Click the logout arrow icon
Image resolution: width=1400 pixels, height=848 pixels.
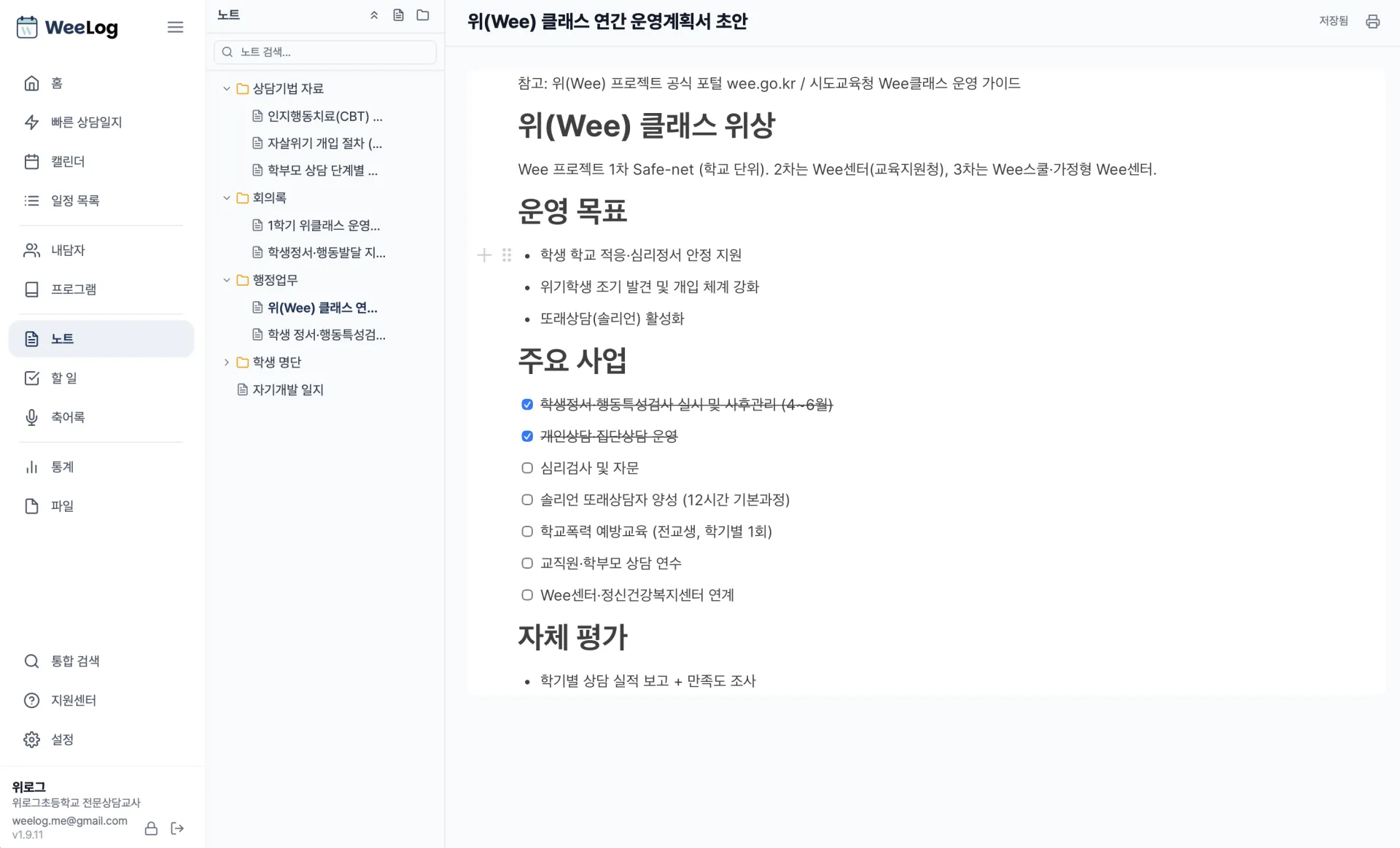(x=177, y=828)
